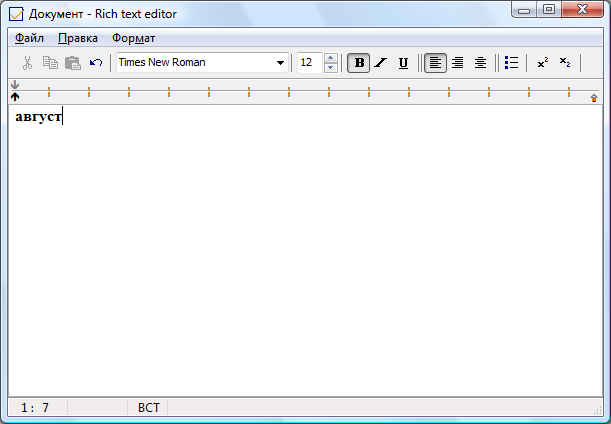
Task: Close the Rich text editor window
Action: (582, 10)
